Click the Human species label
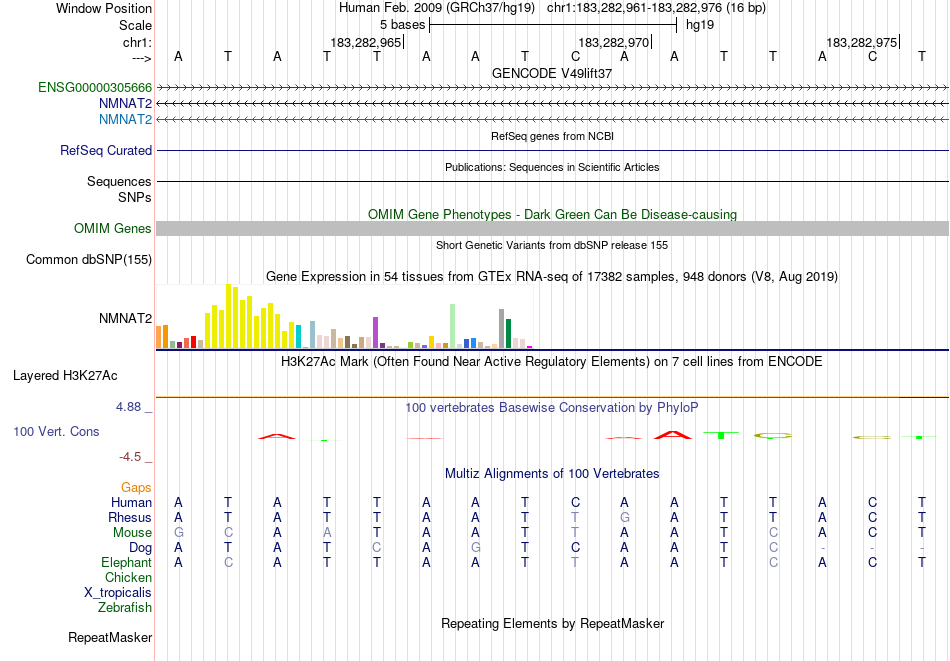 pyautogui.click(x=131, y=502)
